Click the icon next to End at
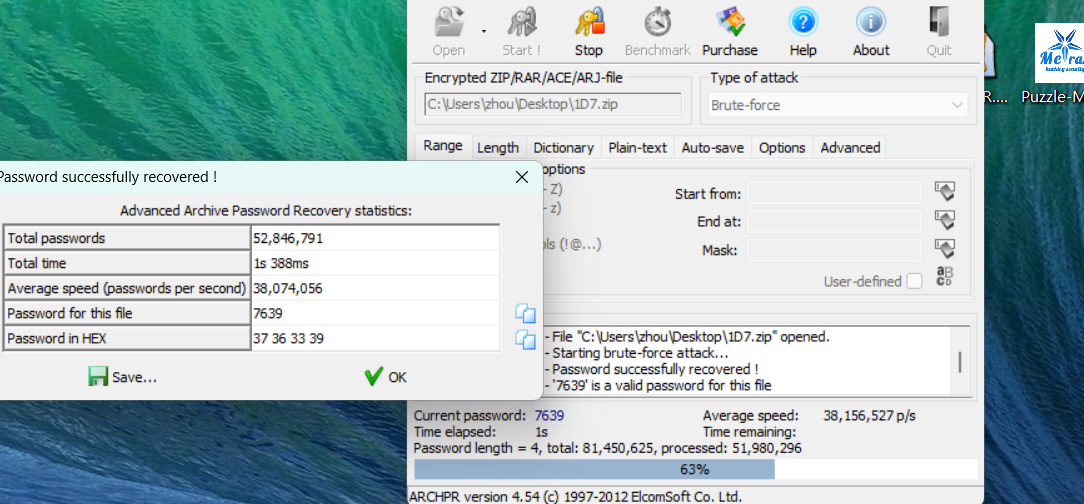Viewport: 1084px width, 504px height. click(x=944, y=221)
